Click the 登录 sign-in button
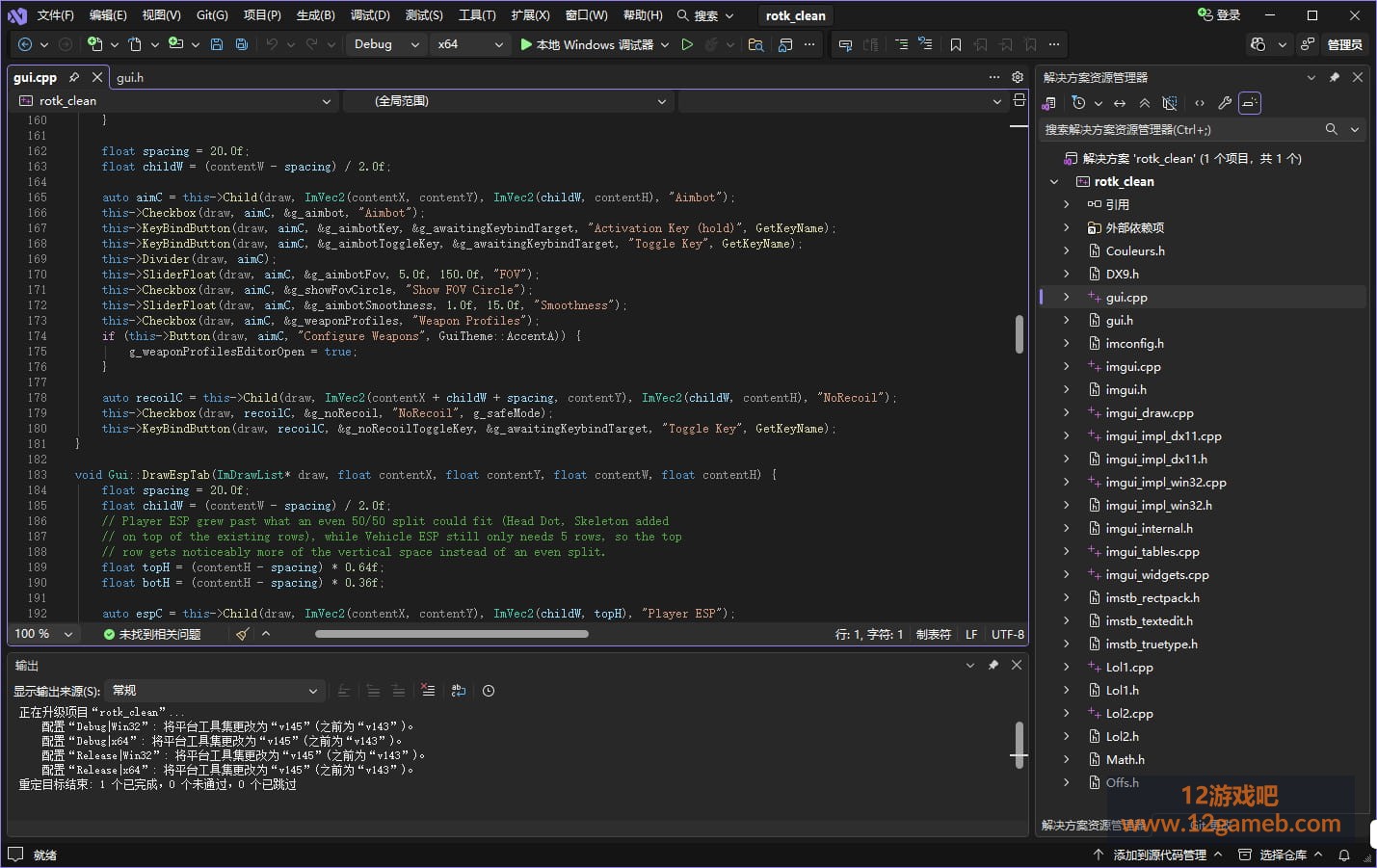Image resolution: width=1377 pixels, height=868 pixels. click(1219, 15)
